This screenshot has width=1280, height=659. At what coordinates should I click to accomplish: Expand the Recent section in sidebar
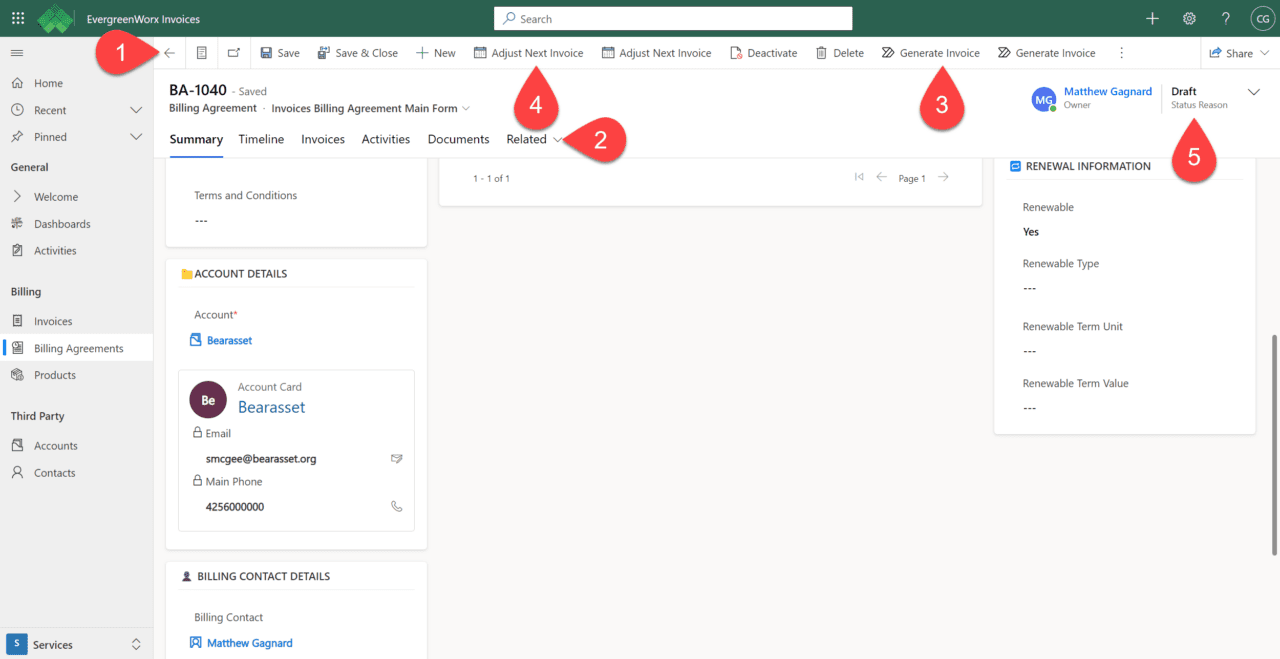point(137,110)
